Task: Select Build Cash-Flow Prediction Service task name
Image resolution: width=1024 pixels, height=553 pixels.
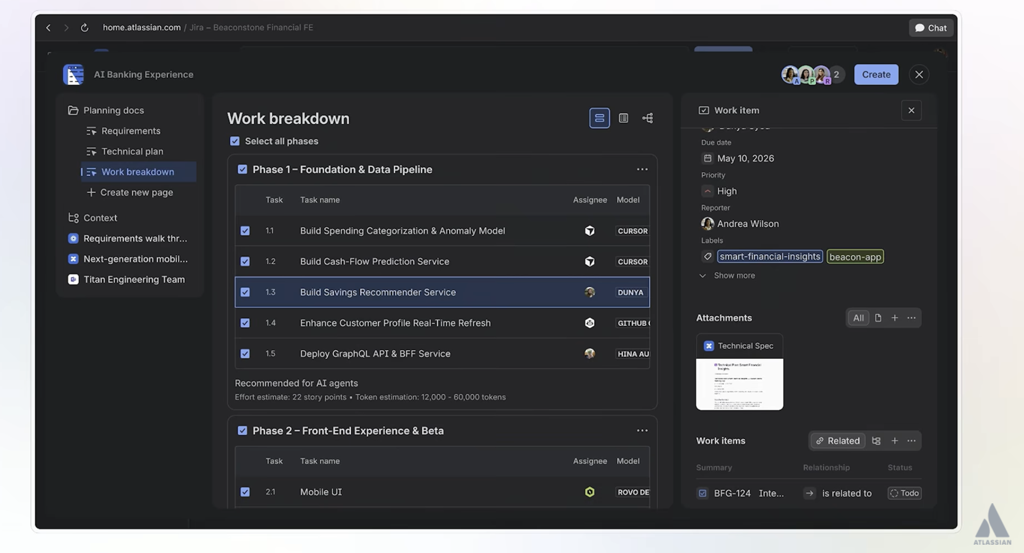Action: click(374, 261)
